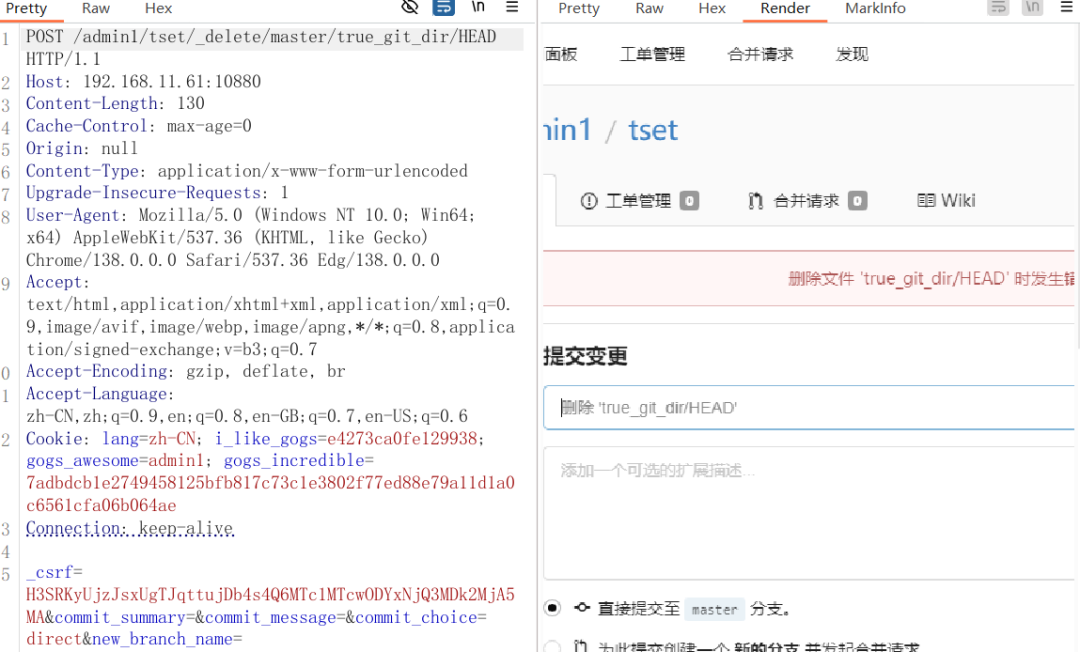Switch request view to Raw tab
1080x652 pixels.
point(96,8)
